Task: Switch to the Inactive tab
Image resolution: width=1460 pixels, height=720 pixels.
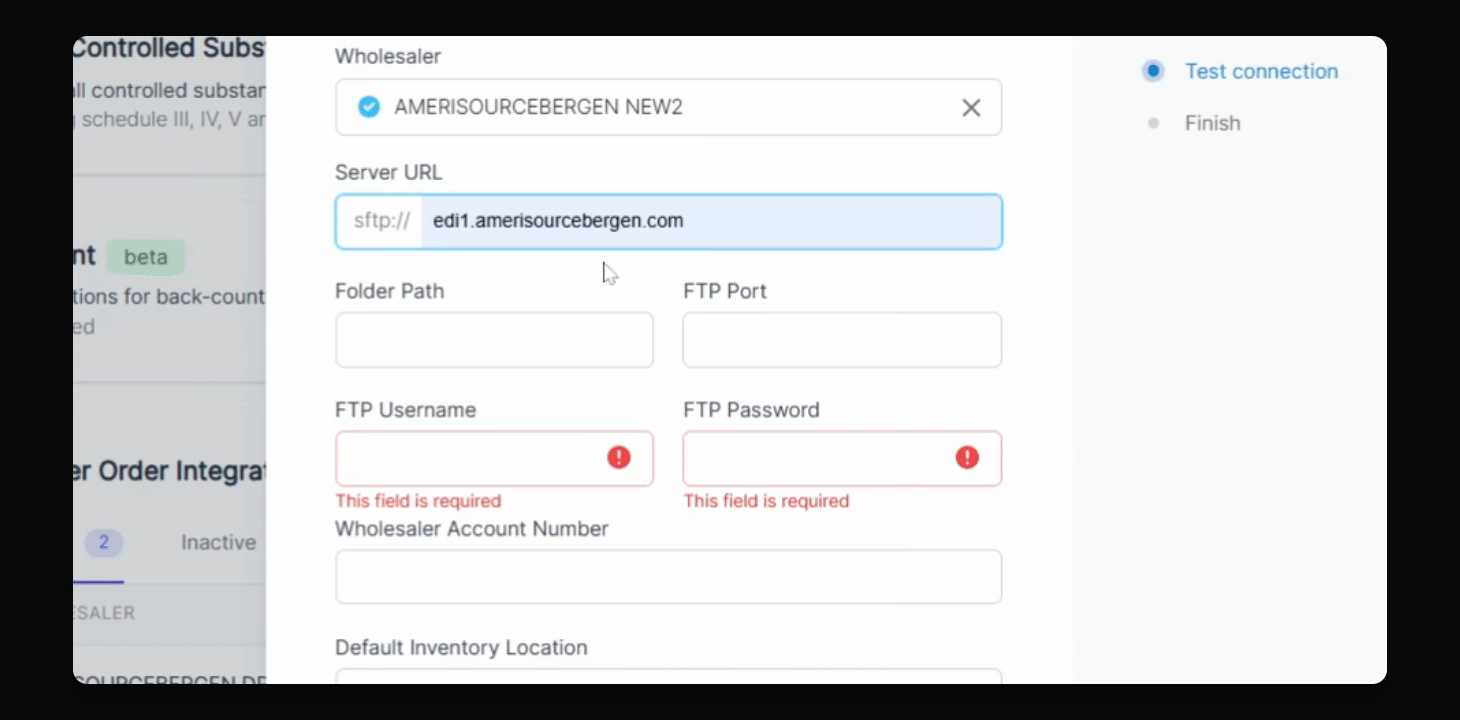Action: (x=218, y=542)
